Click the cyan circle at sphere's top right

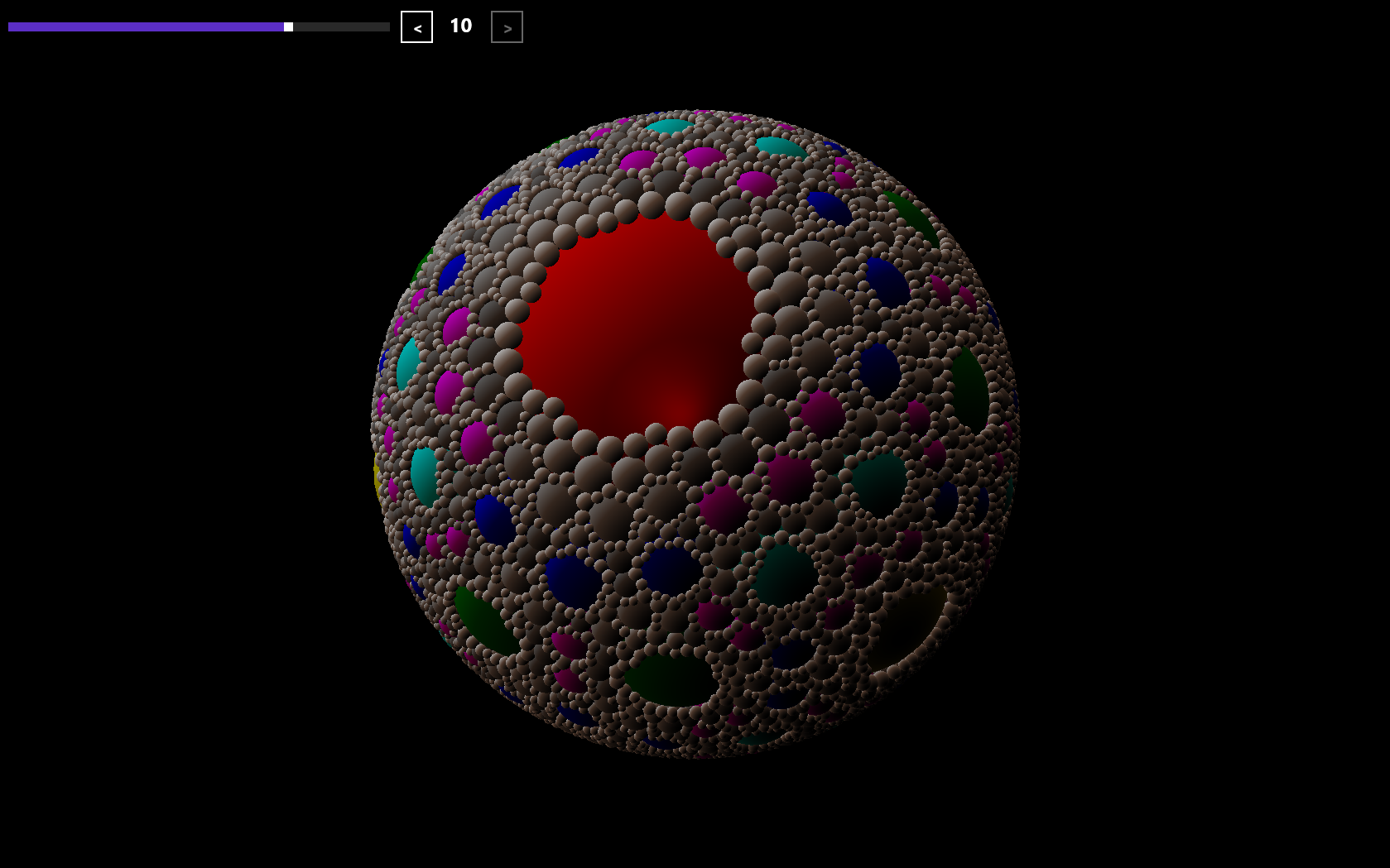tap(779, 147)
